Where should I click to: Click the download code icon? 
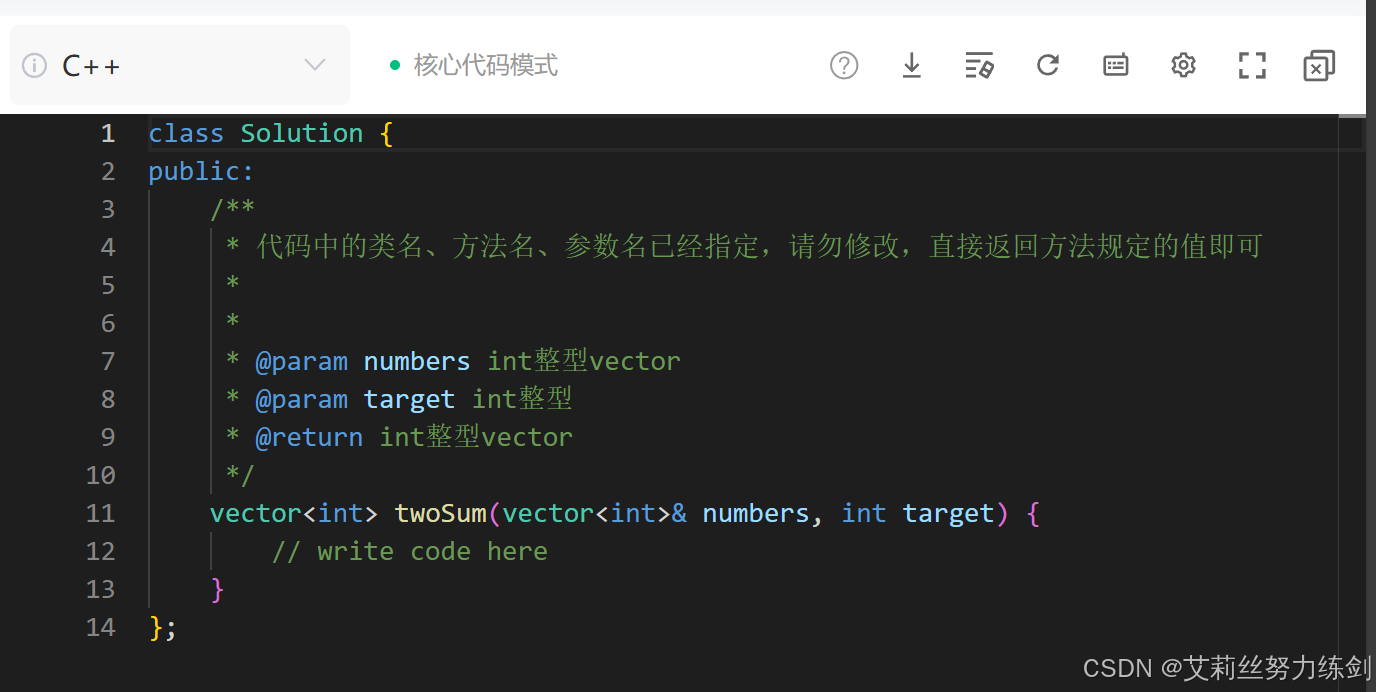click(911, 66)
